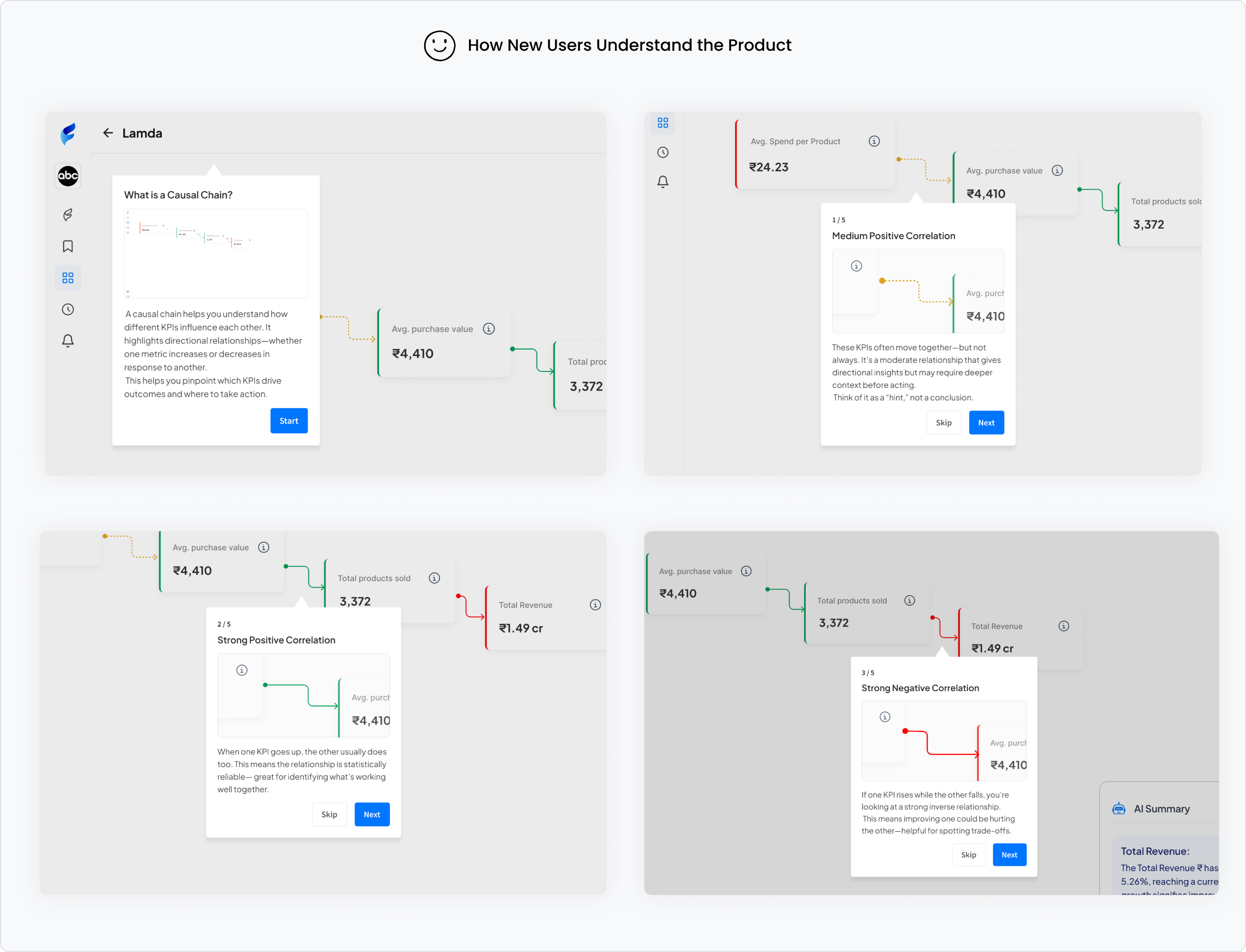Click info icon on Total Revenue card showing ₹1.49 cr
The width and height of the screenshot is (1246, 952).
(x=595, y=604)
